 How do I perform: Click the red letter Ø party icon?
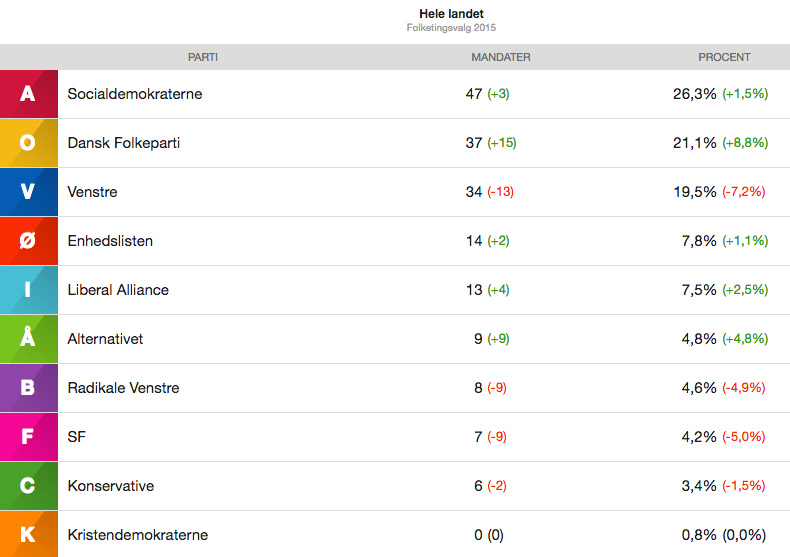(x=28, y=241)
